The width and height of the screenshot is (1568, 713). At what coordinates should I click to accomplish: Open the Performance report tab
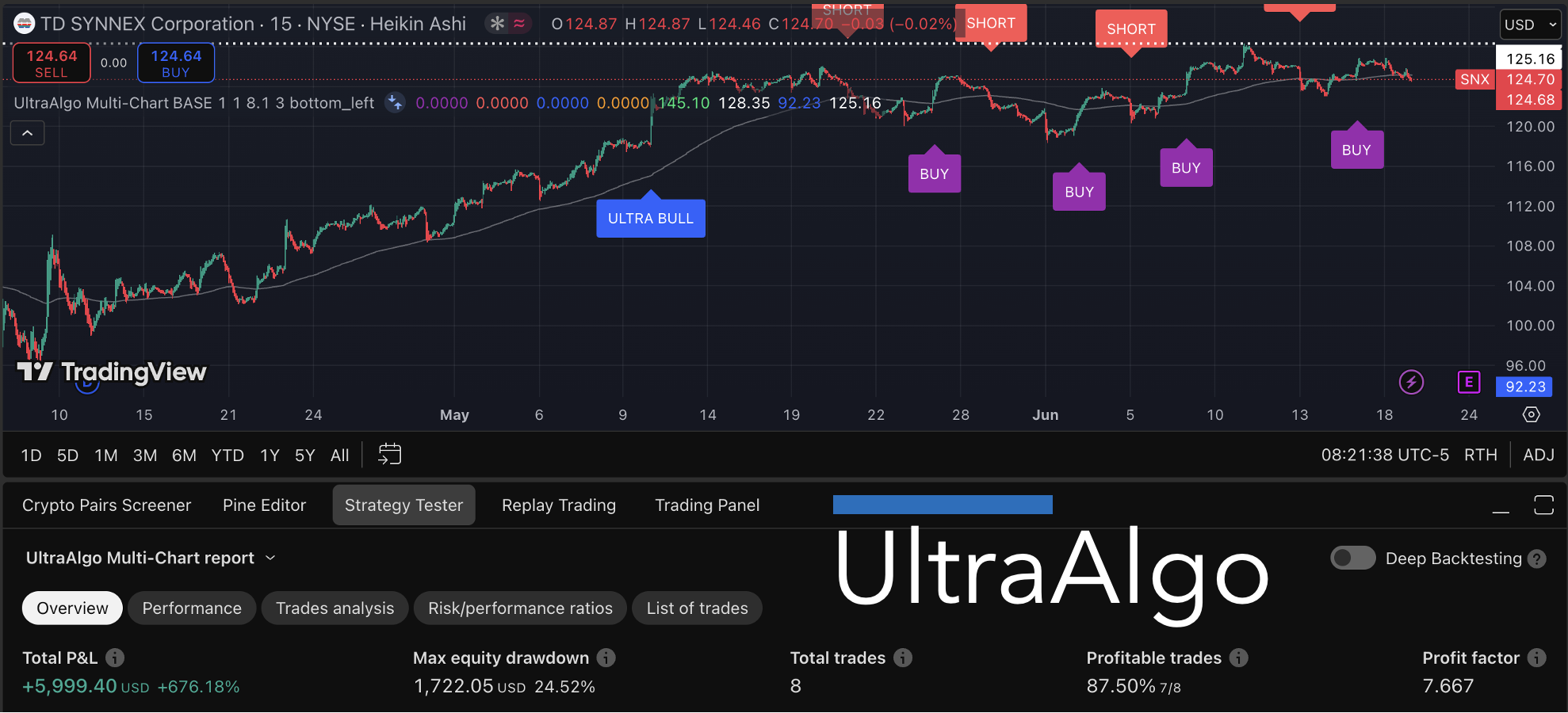192,608
